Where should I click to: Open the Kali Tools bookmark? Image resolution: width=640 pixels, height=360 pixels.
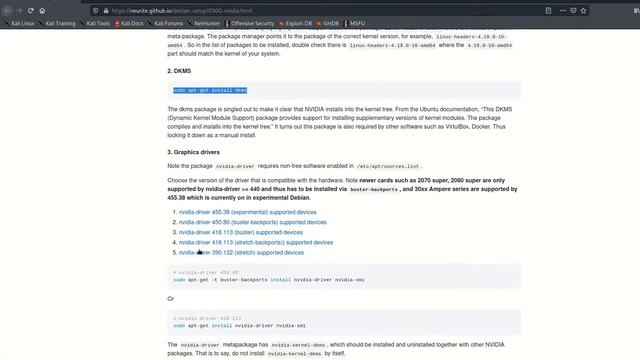click(x=95, y=23)
